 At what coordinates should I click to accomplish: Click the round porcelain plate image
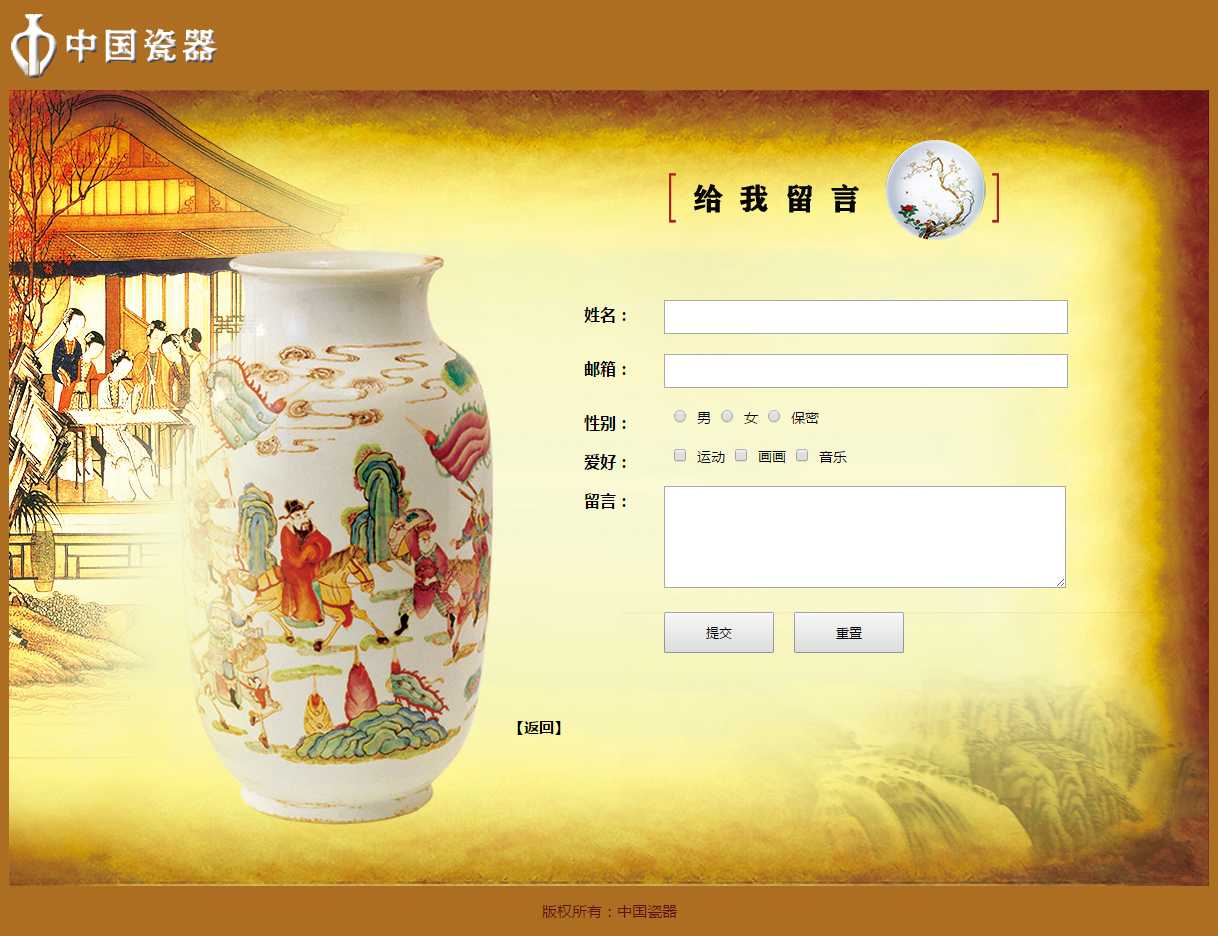[x=936, y=190]
